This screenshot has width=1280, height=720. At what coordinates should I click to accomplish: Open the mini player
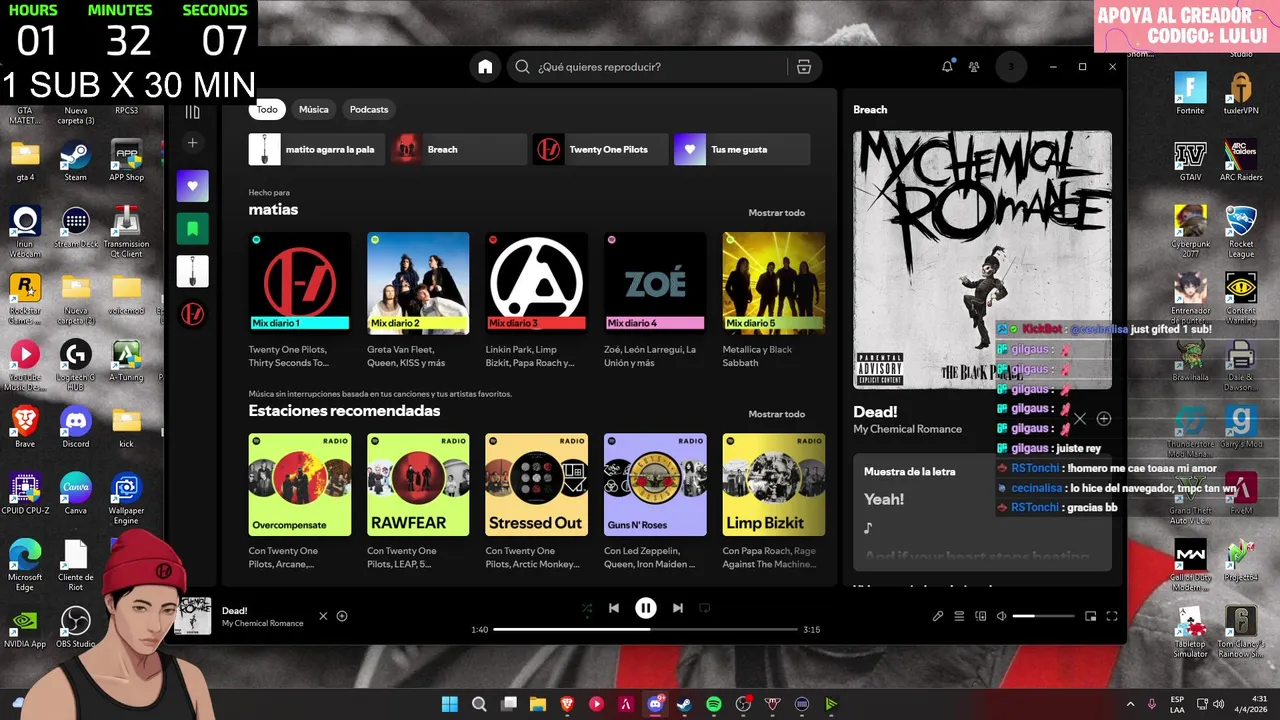tap(1091, 616)
